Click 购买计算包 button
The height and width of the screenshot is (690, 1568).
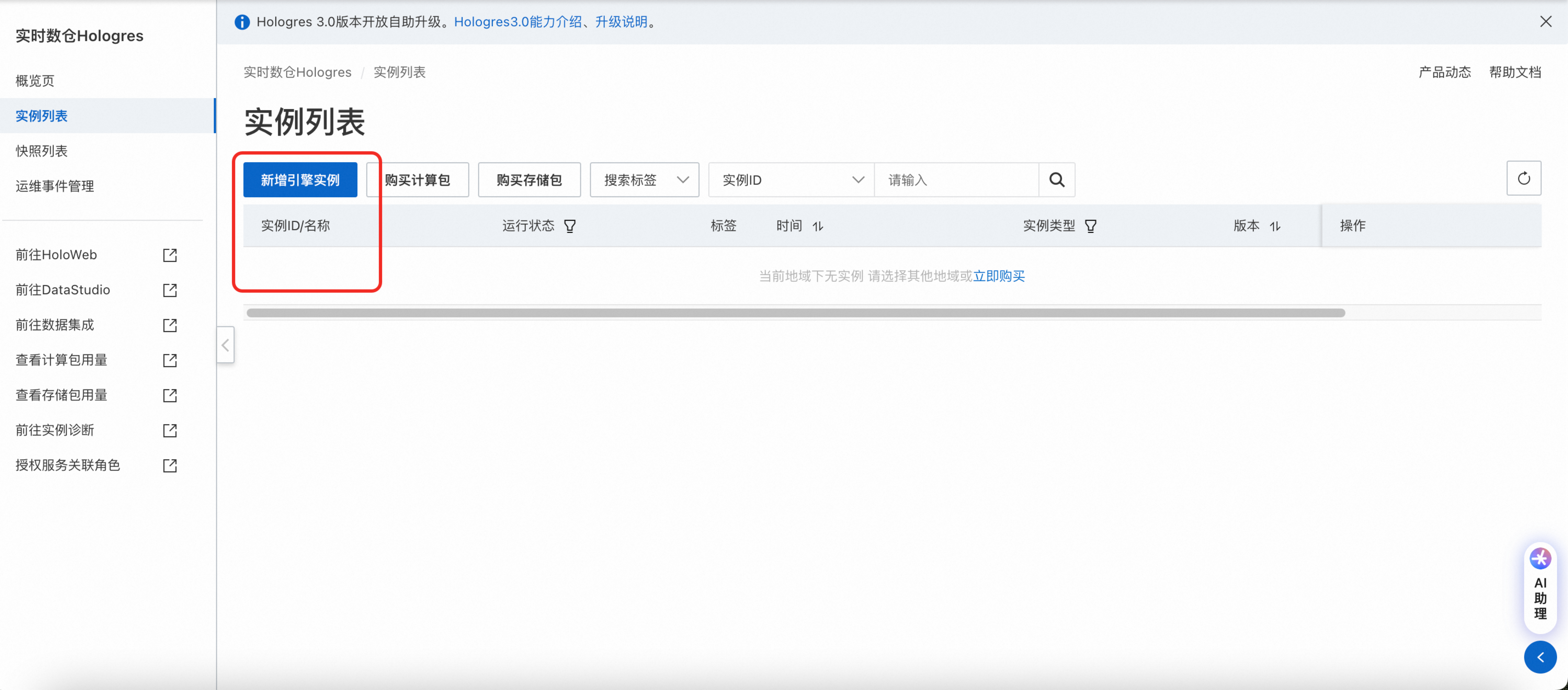point(417,179)
